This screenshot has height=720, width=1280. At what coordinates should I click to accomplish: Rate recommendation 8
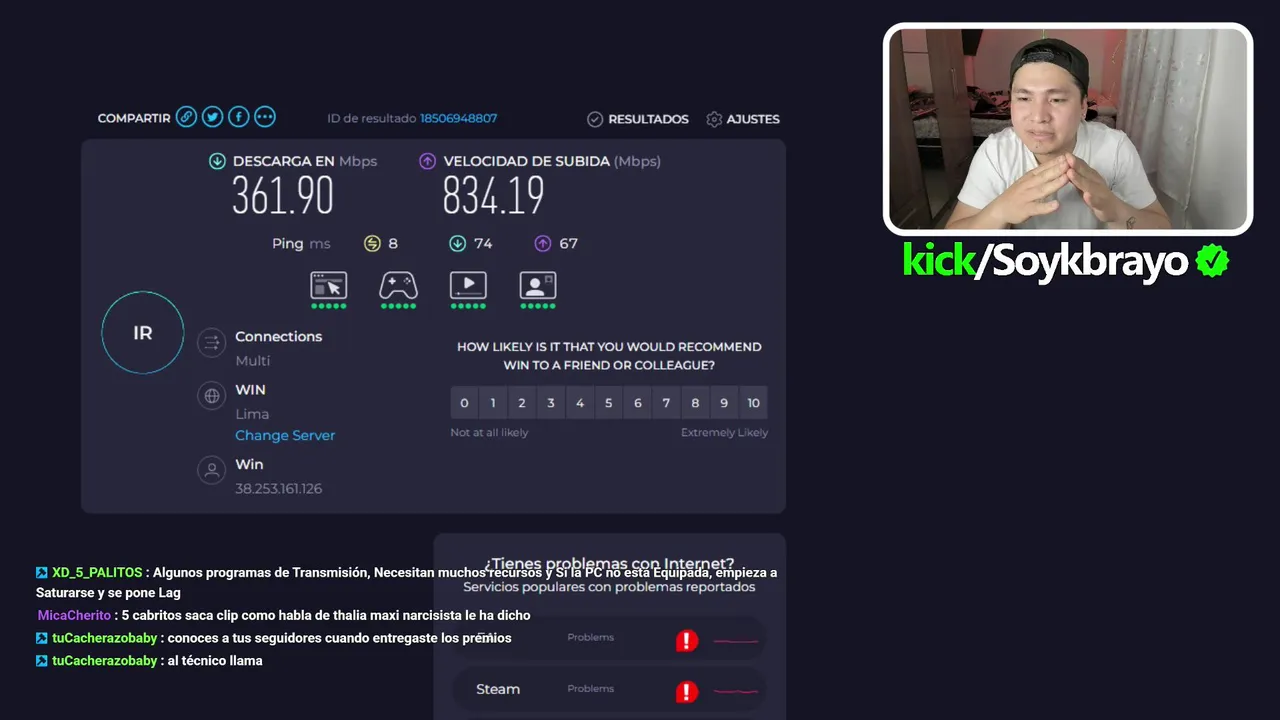[696, 403]
